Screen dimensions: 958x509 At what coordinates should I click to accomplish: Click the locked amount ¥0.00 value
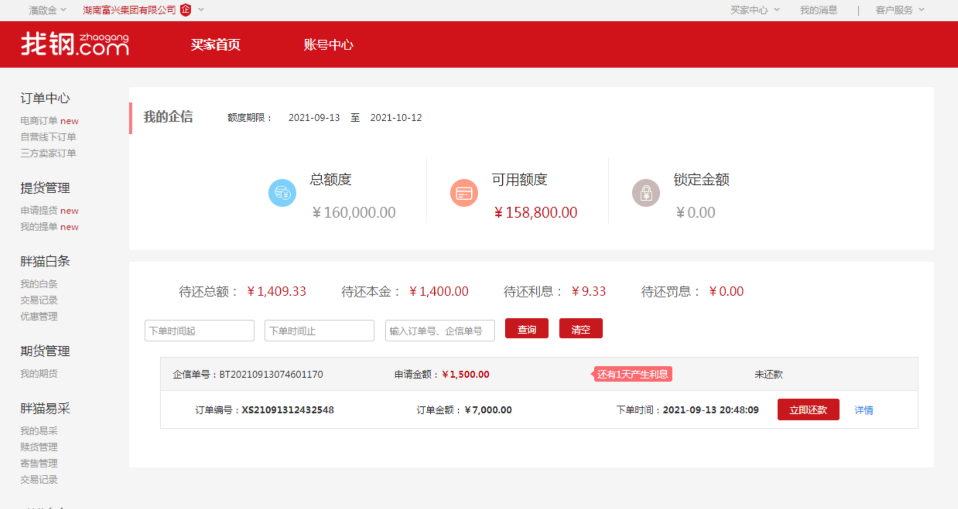695,213
